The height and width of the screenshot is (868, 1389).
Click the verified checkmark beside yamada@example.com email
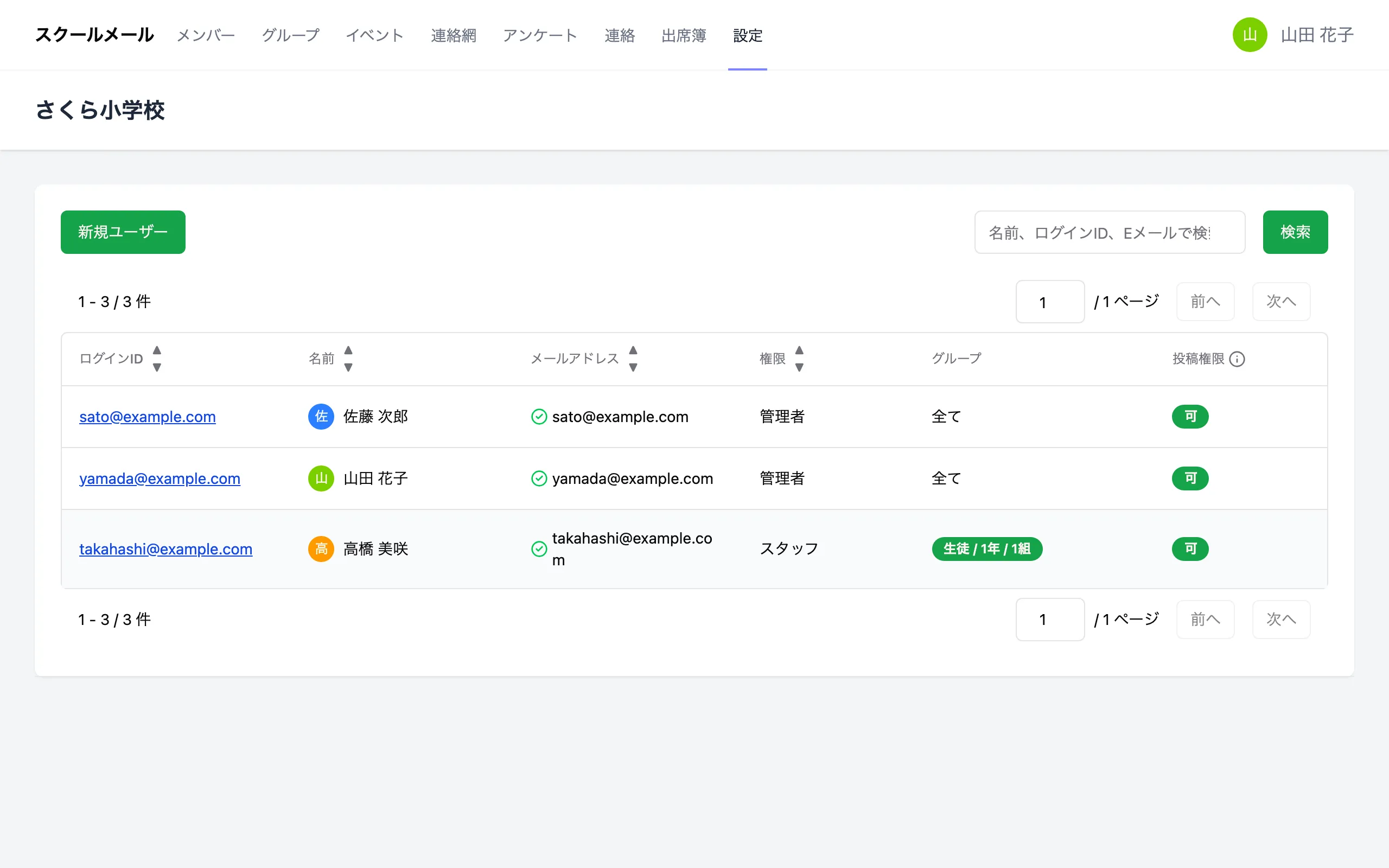(x=539, y=479)
